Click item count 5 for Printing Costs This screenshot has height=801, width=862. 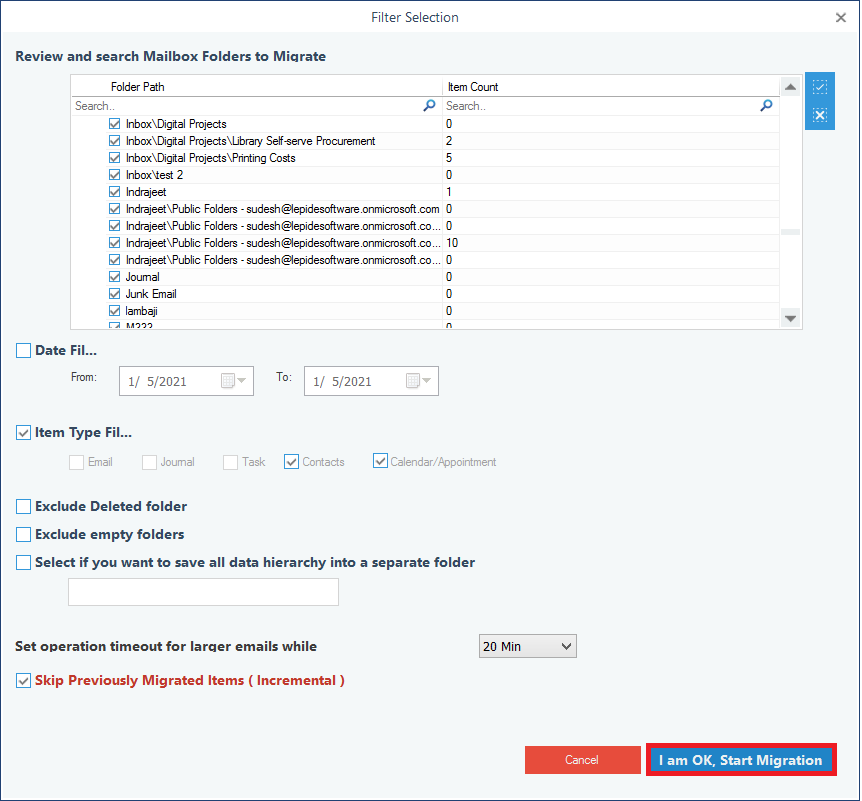click(x=449, y=158)
